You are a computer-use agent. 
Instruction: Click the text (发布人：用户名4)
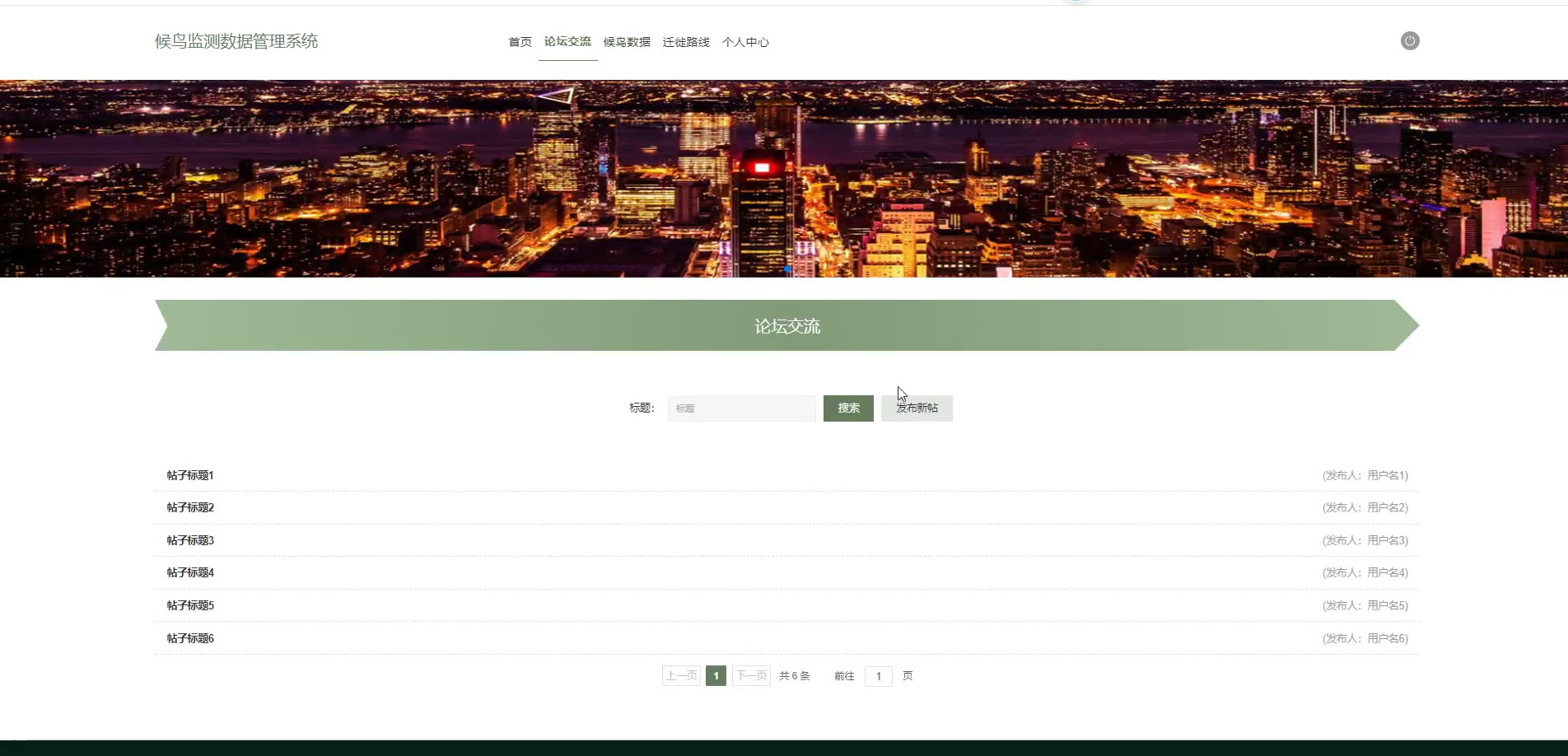point(1365,572)
